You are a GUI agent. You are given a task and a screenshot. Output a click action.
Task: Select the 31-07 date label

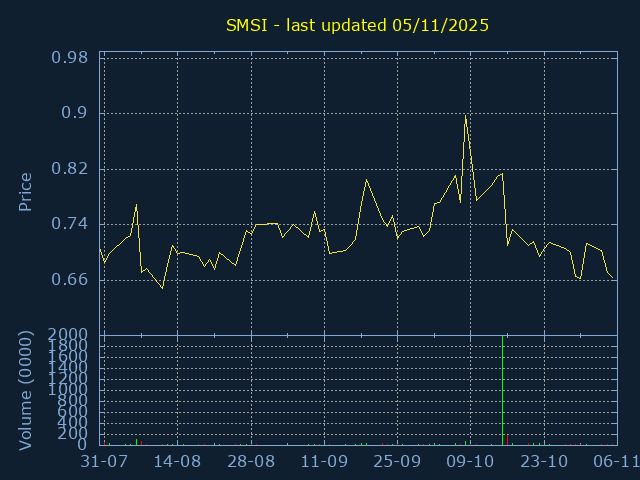[x=104, y=462]
